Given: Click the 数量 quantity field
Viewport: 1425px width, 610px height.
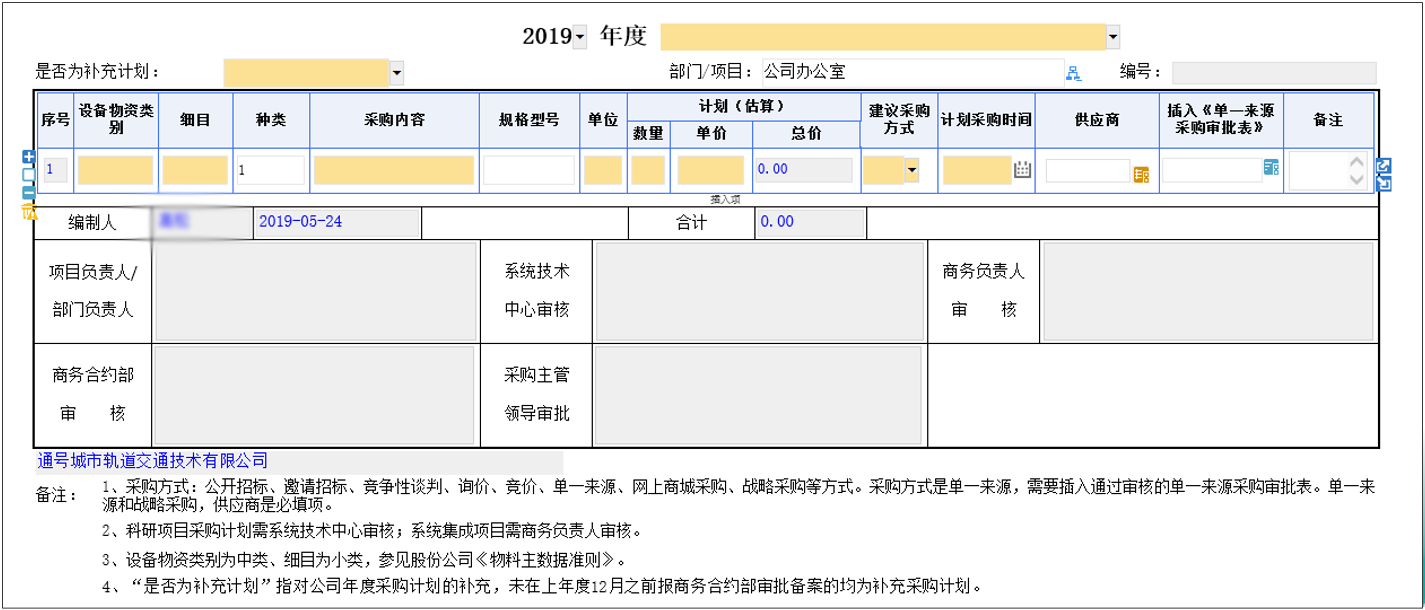Looking at the screenshot, I should [x=648, y=170].
